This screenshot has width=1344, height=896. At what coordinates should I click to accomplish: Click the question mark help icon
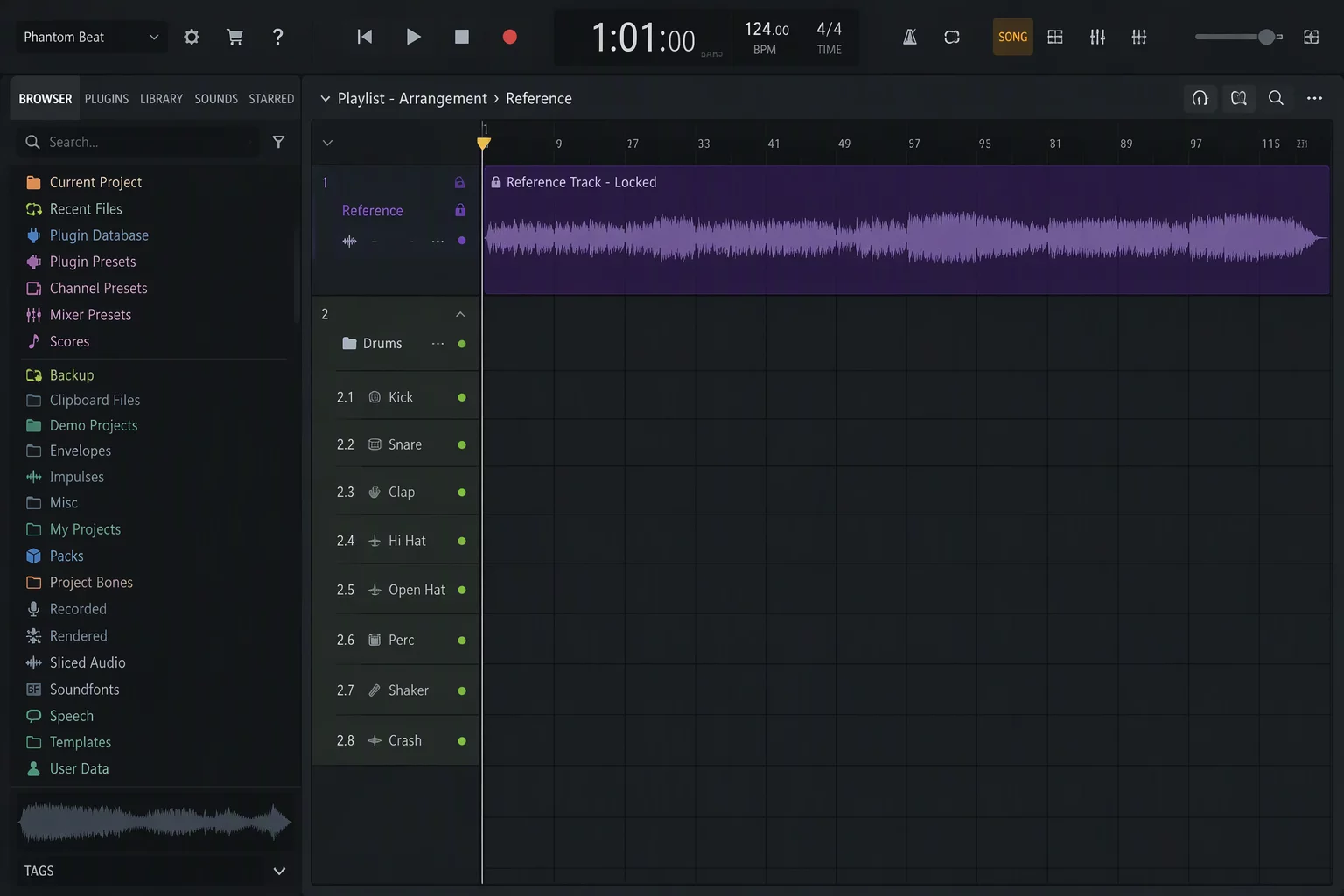277,37
